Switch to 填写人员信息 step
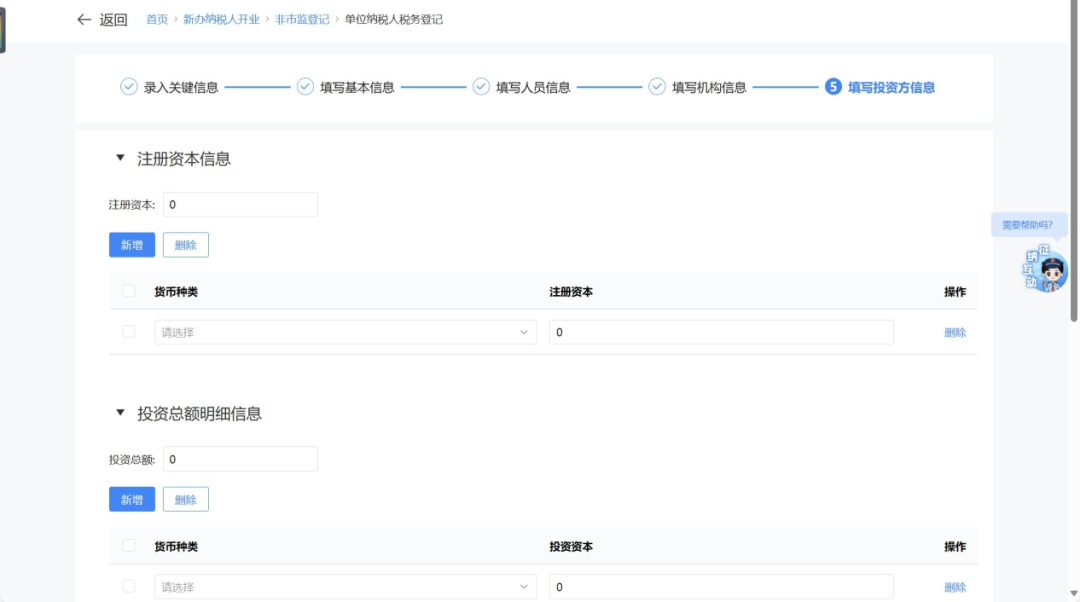1080x602 pixels. [533, 87]
